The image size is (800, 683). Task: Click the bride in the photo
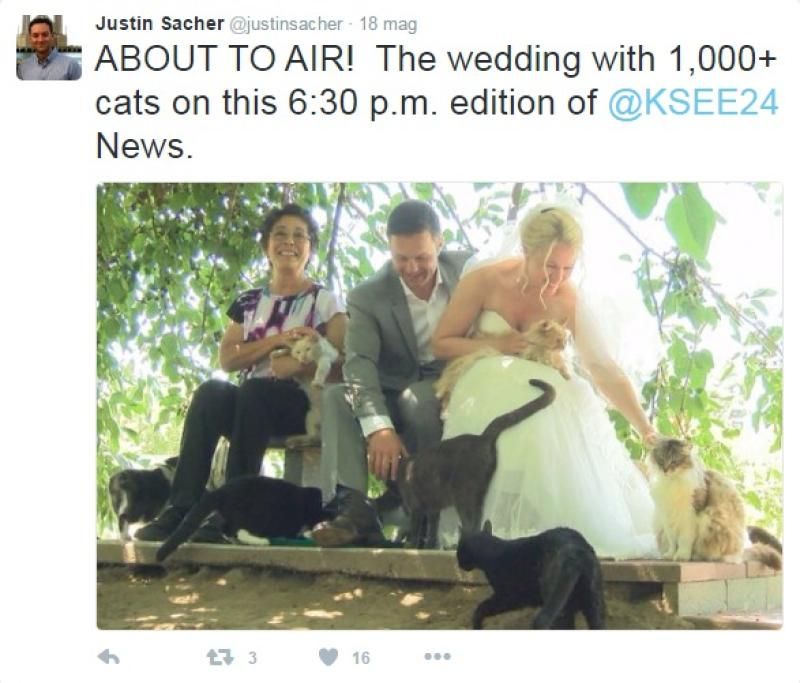pos(551,377)
